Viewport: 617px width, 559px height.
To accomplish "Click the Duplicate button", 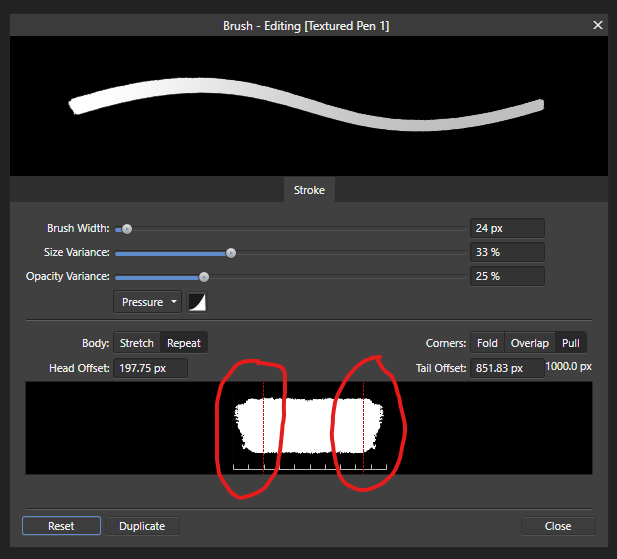I will 142,526.
